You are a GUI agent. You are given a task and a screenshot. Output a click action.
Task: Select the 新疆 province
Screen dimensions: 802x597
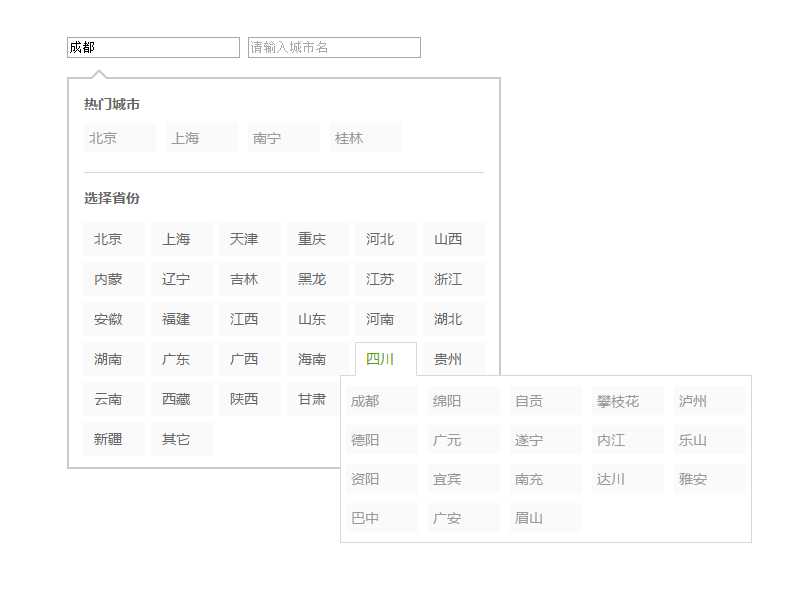[x=114, y=439]
